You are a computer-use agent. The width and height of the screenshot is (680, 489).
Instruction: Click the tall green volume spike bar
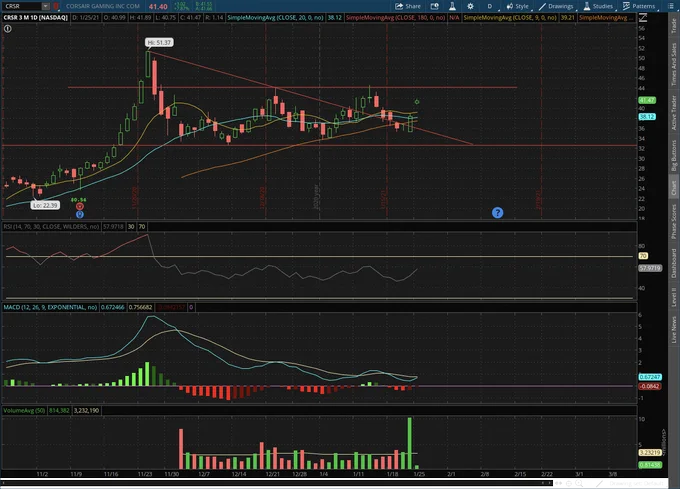(410, 443)
